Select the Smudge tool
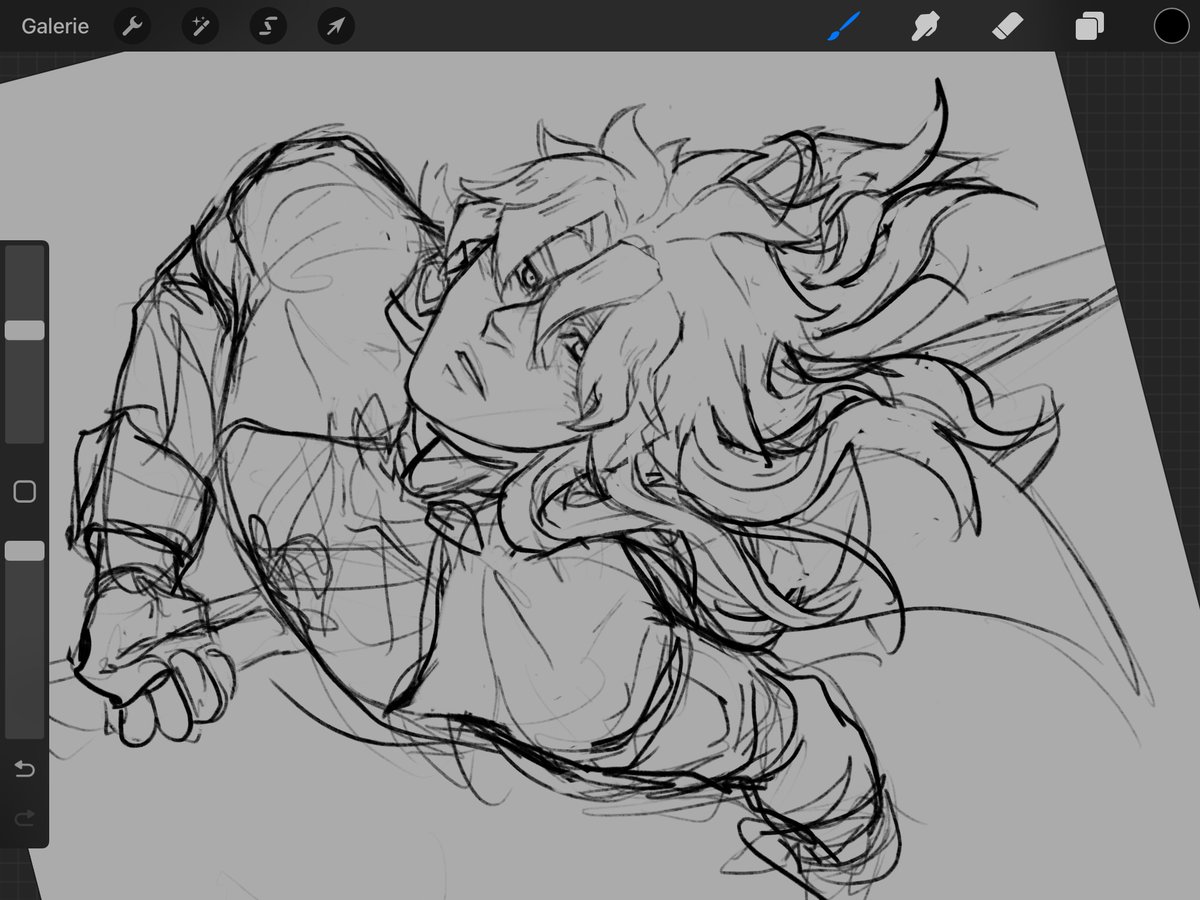Image resolution: width=1200 pixels, height=900 pixels. [x=925, y=27]
